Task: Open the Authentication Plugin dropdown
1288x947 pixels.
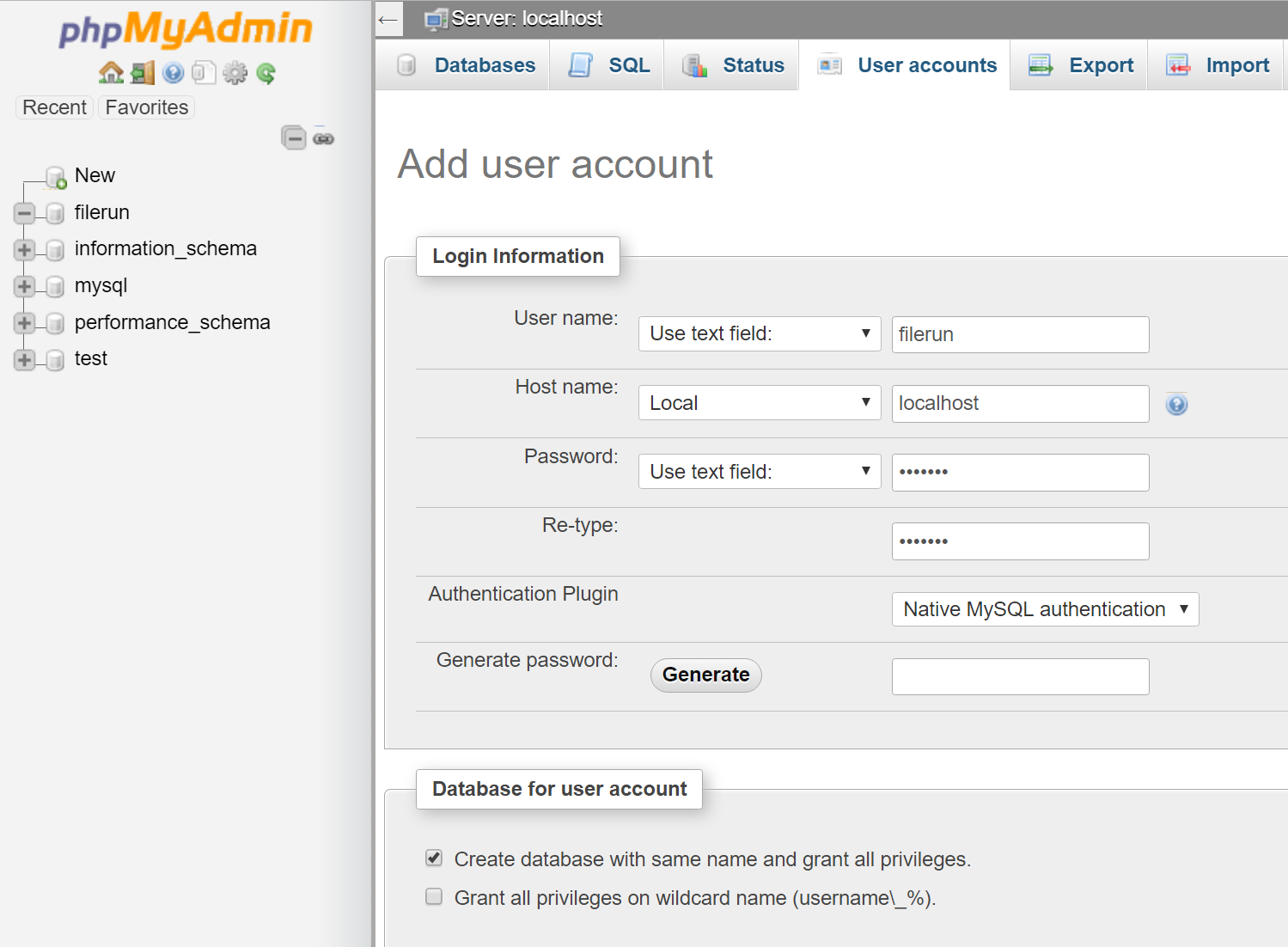Action: [x=1045, y=608]
